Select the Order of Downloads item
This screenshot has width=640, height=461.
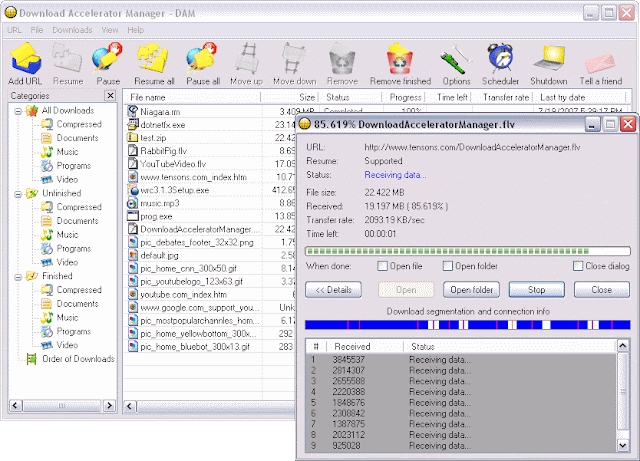point(78,359)
